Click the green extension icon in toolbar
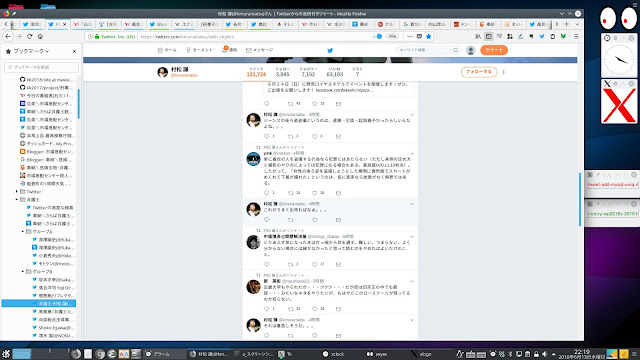The width and height of the screenshot is (640, 360). coord(563,36)
